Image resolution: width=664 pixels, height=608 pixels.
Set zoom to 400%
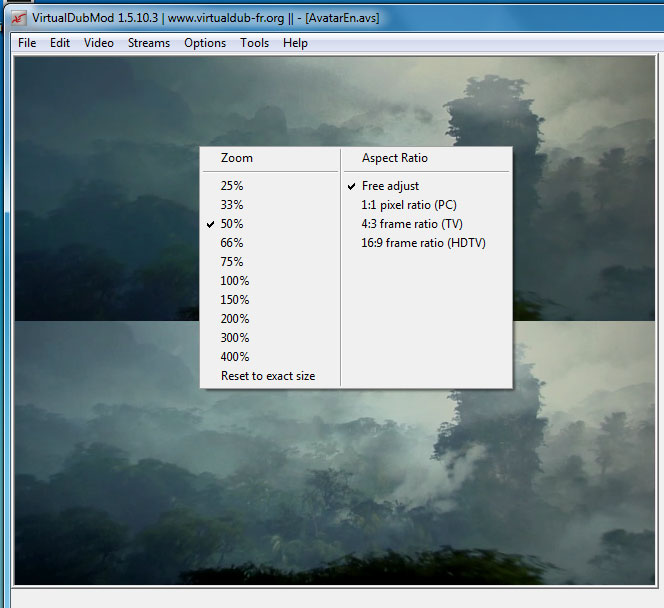pos(270,357)
